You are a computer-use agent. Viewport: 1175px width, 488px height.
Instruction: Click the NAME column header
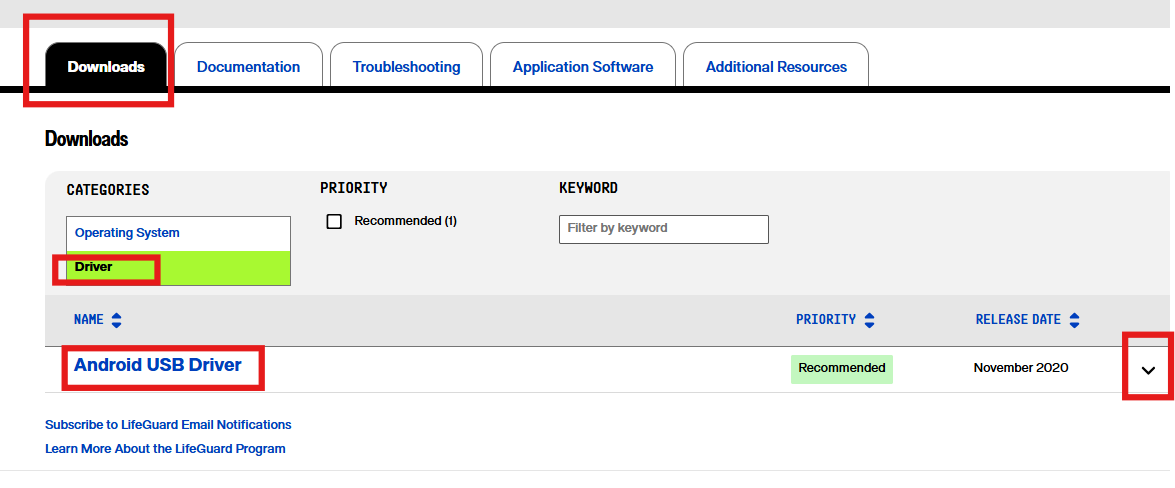(x=88, y=320)
